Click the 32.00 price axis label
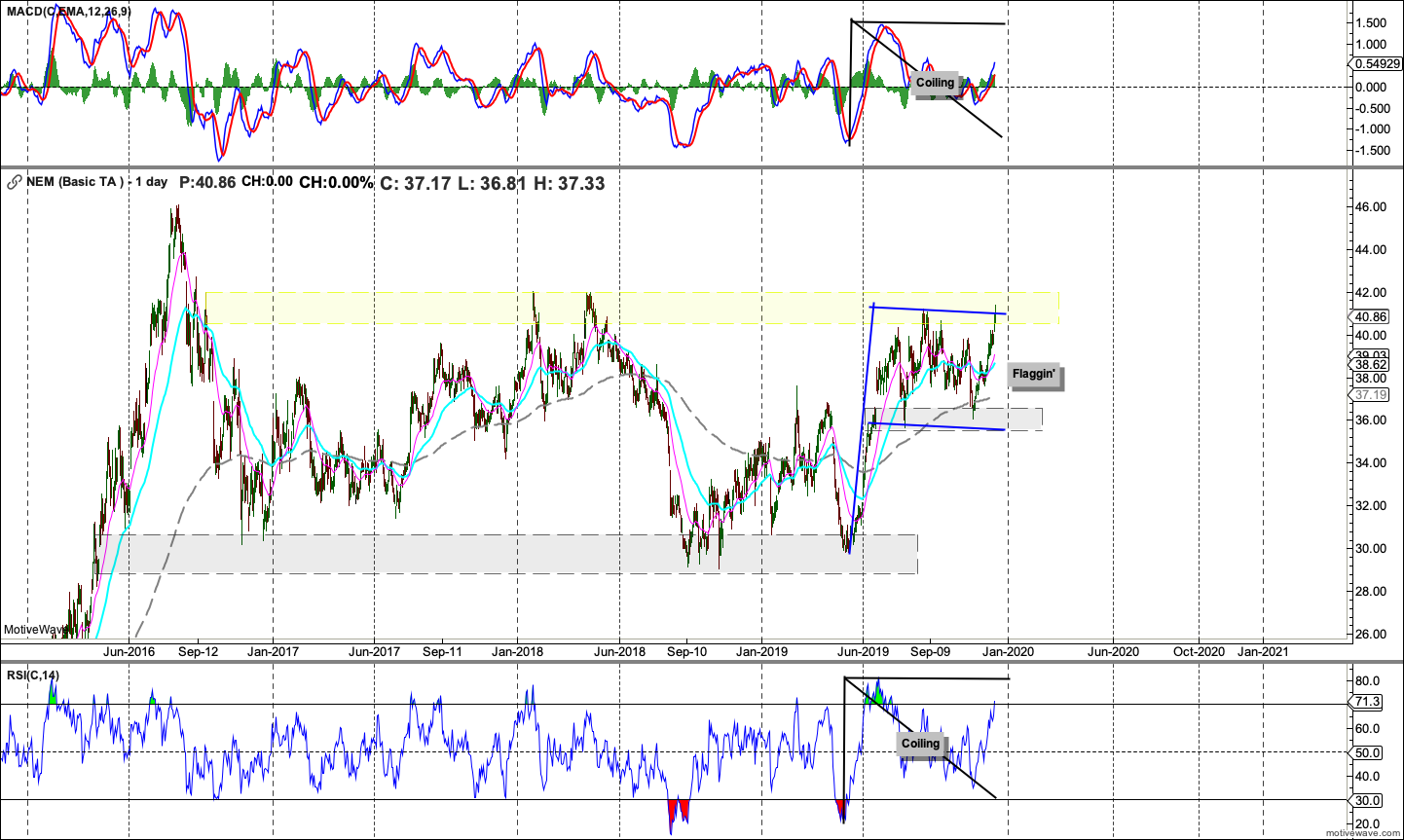Image resolution: width=1404 pixels, height=840 pixels. pos(1371,506)
